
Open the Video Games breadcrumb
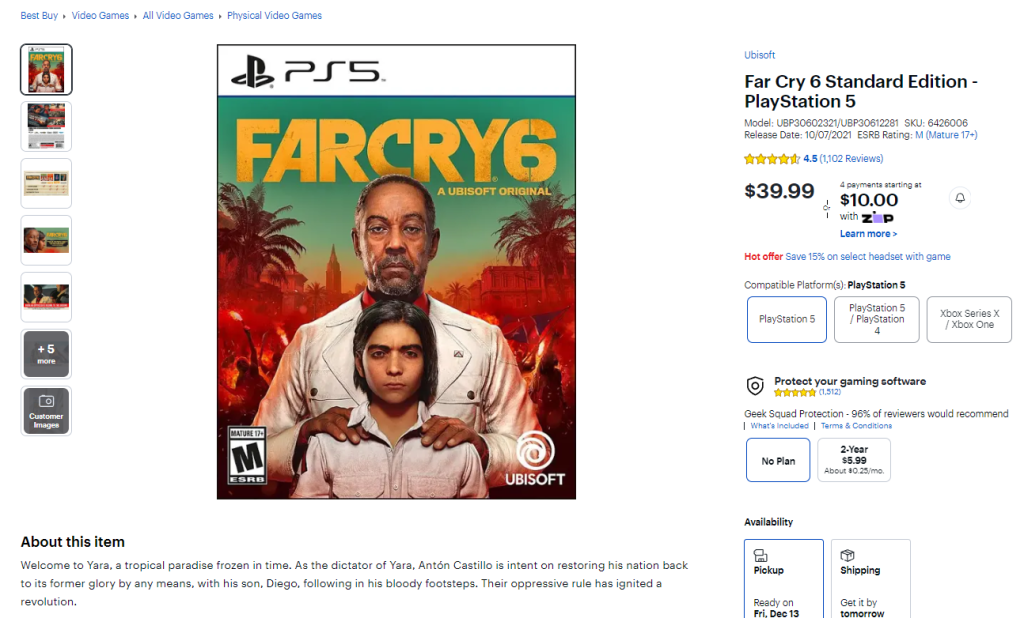click(x=100, y=16)
